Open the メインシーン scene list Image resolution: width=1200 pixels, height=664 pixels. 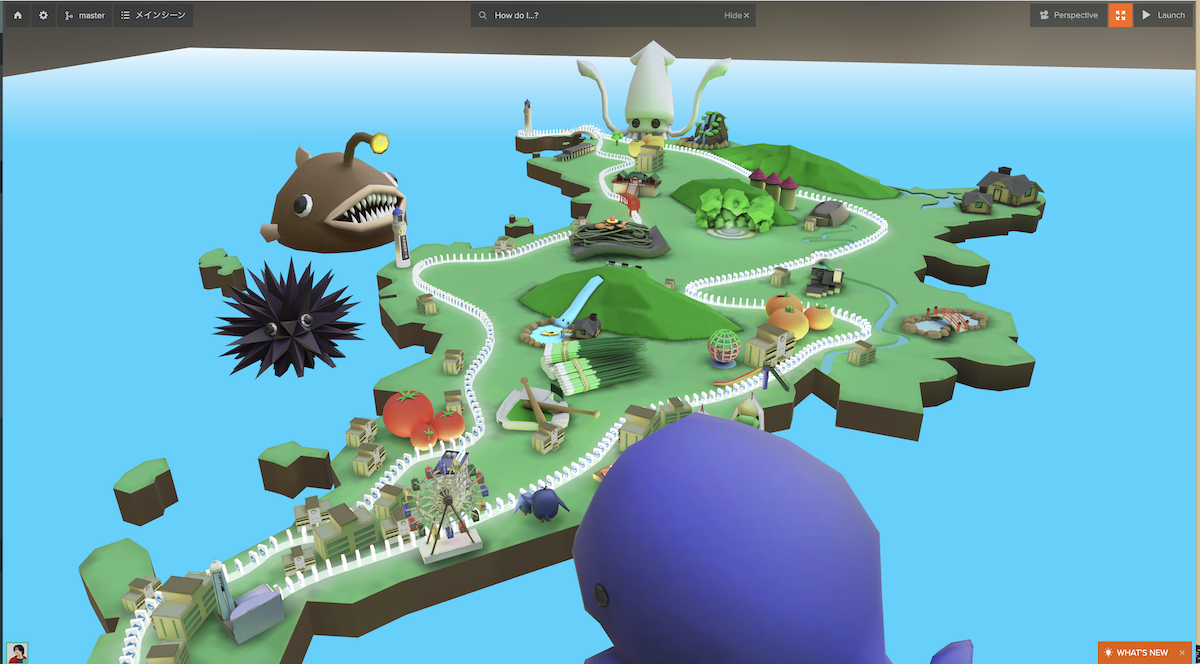(x=153, y=15)
